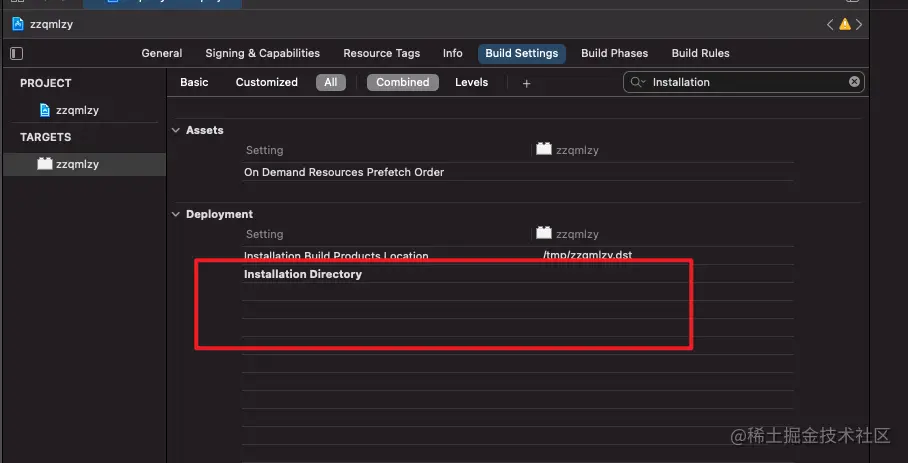Click inside the Installation search field
Screen dimensions: 908x463
coord(745,82)
